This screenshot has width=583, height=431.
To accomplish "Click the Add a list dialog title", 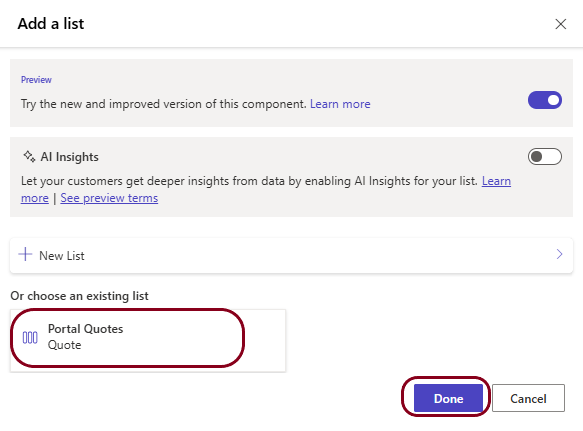I will pyautogui.click(x=51, y=24).
